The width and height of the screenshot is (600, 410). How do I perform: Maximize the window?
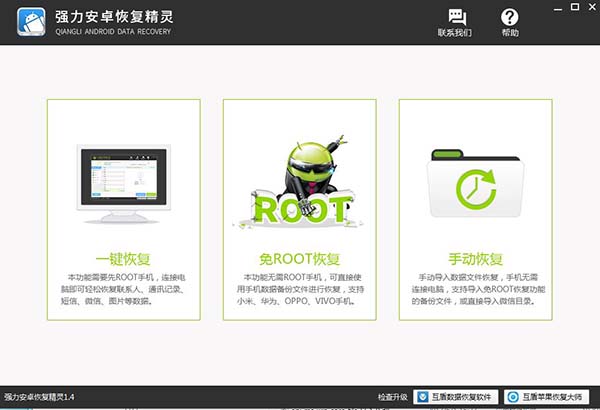[575, 7]
